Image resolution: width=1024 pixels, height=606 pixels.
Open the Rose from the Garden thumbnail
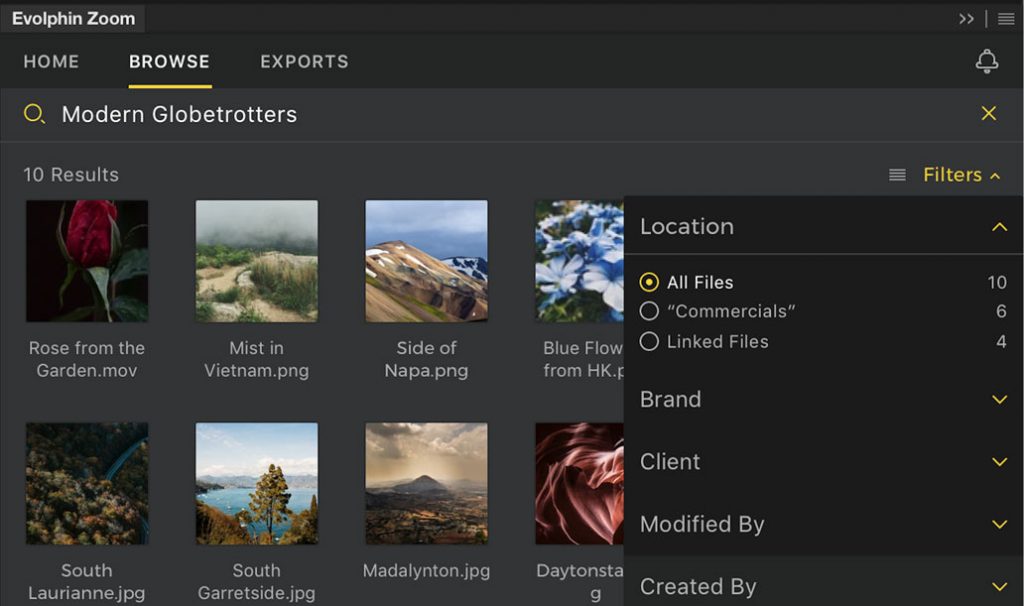(x=87, y=261)
